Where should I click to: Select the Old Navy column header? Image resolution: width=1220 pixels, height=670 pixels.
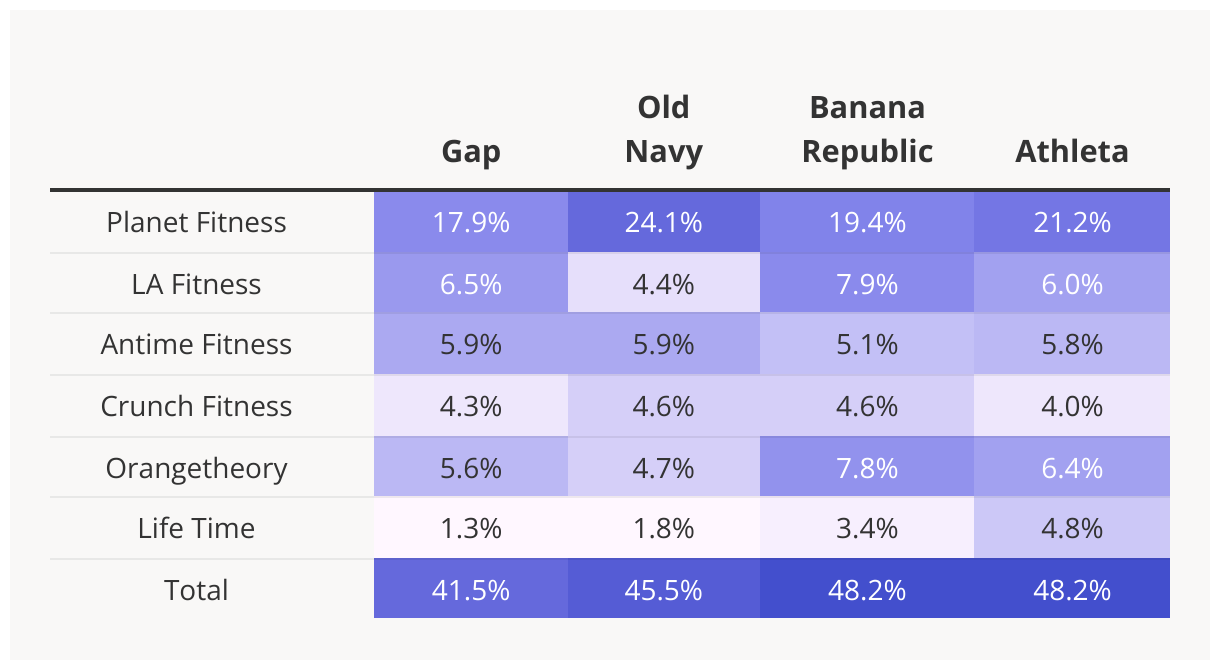[664, 129]
